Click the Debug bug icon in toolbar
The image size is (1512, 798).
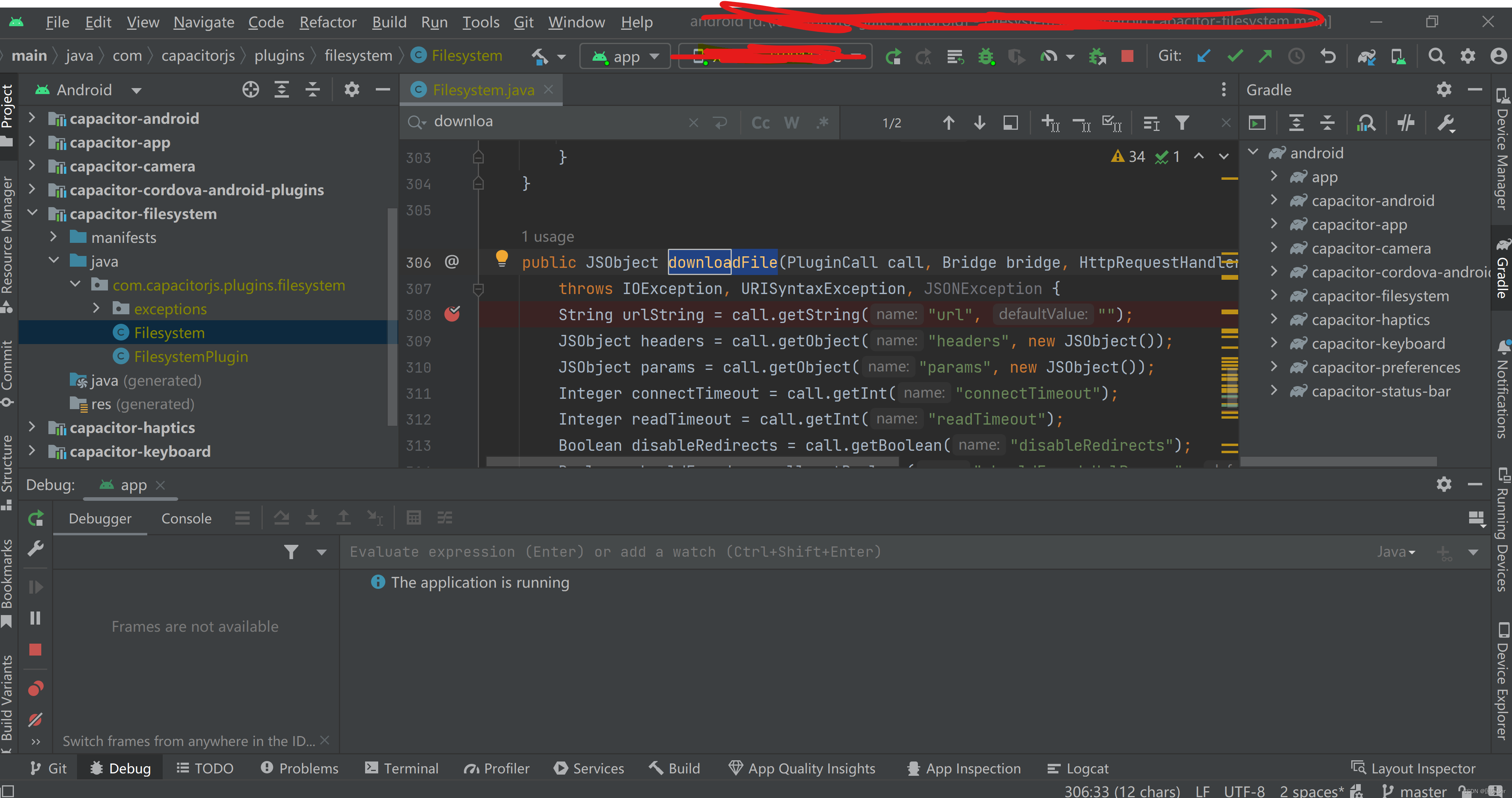[985, 56]
